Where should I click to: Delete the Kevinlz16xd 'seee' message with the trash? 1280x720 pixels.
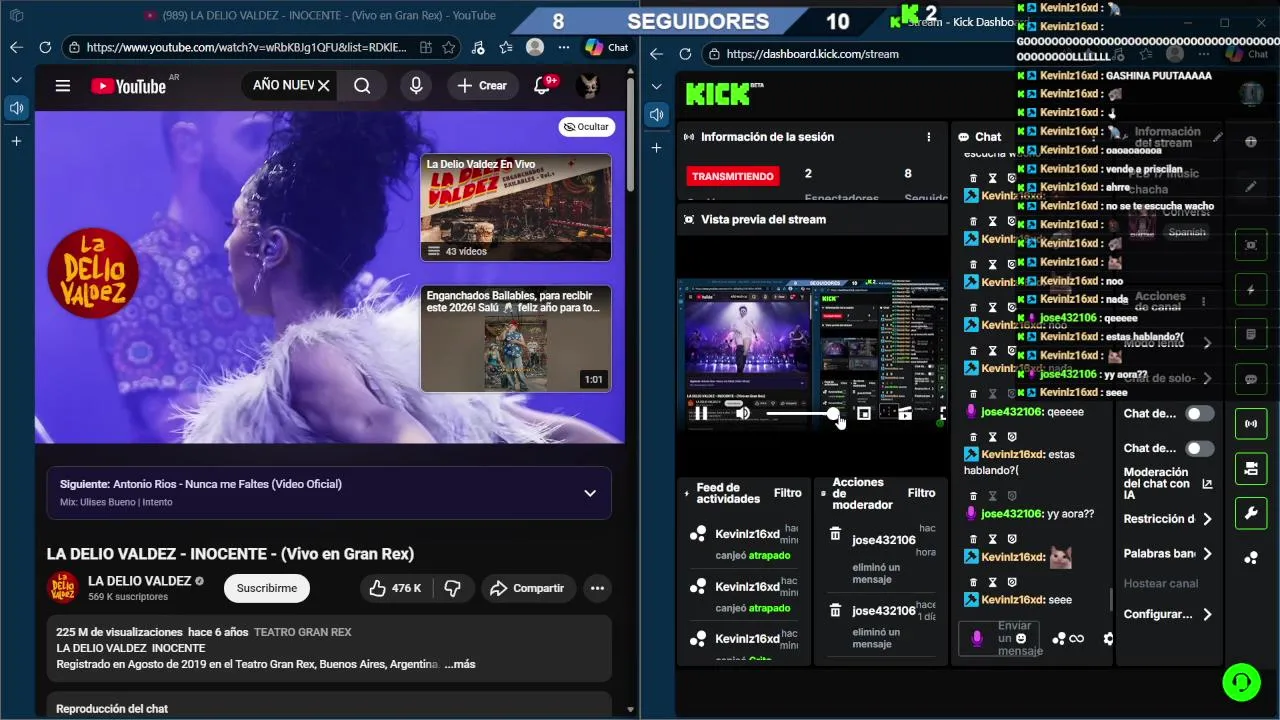click(x=973, y=581)
